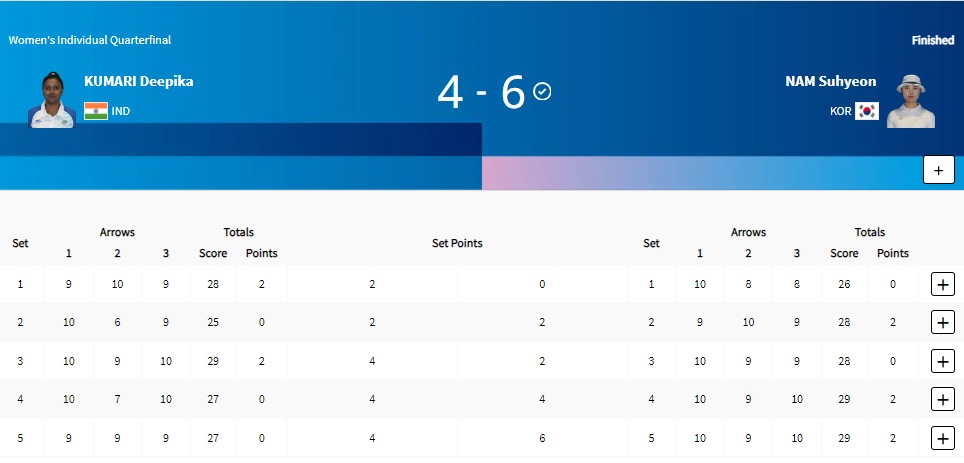Viewport: 964px width, 463px height.
Task: Open Deepika Kumari's athlete photo
Action: coord(52,99)
